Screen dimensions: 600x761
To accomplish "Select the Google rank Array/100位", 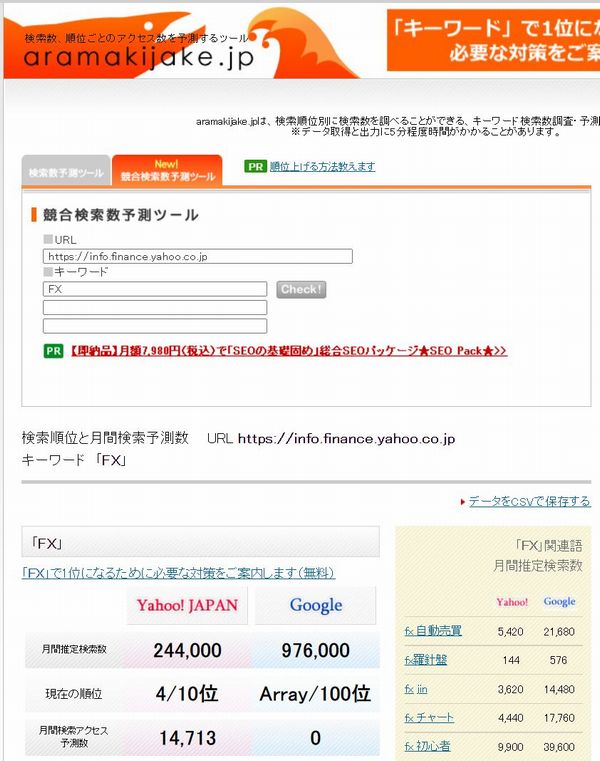I will tap(316, 694).
